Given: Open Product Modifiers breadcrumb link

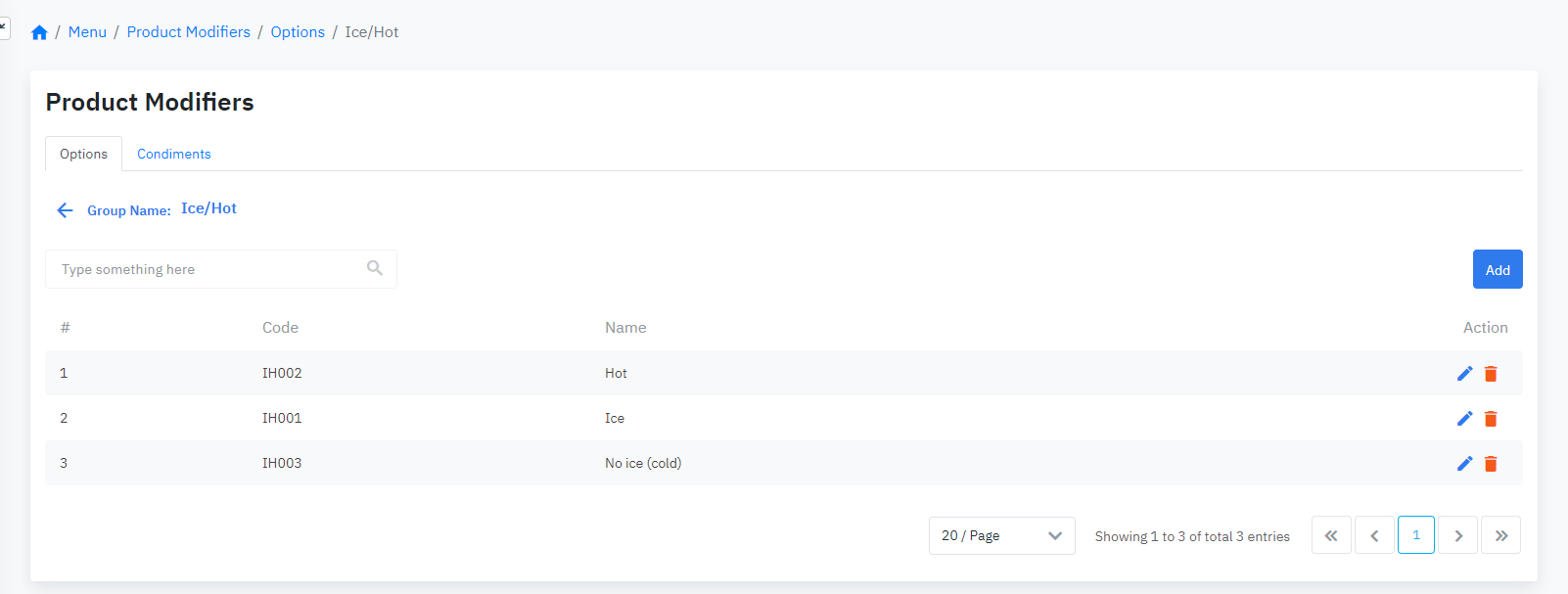Looking at the screenshot, I should [x=189, y=32].
